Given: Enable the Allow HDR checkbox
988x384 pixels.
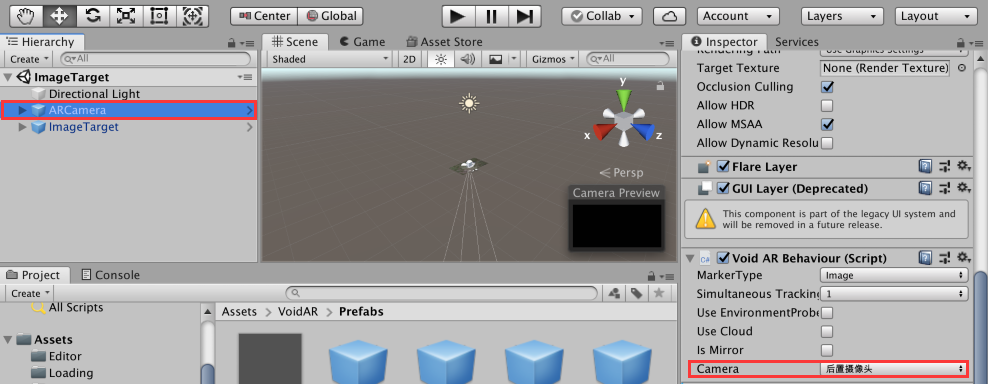Looking at the screenshot, I should click(x=827, y=105).
